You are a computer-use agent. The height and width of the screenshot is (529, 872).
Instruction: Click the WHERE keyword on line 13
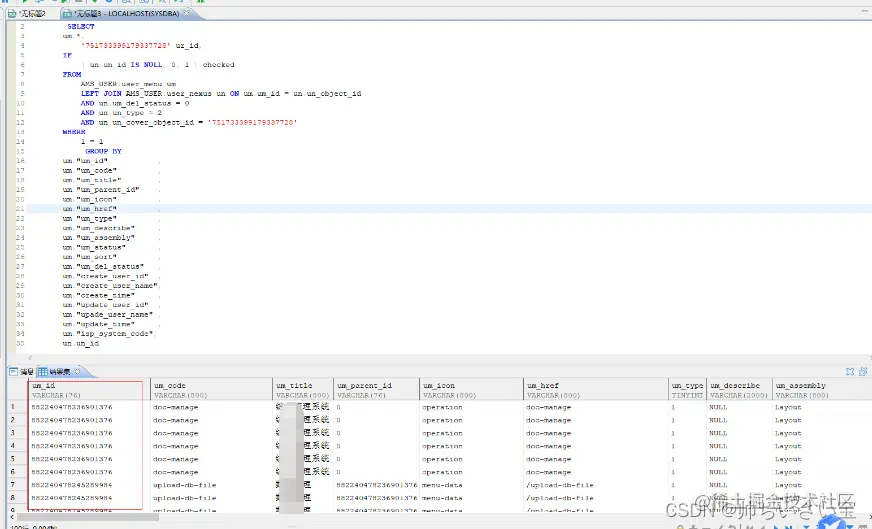tap(74, 132)
